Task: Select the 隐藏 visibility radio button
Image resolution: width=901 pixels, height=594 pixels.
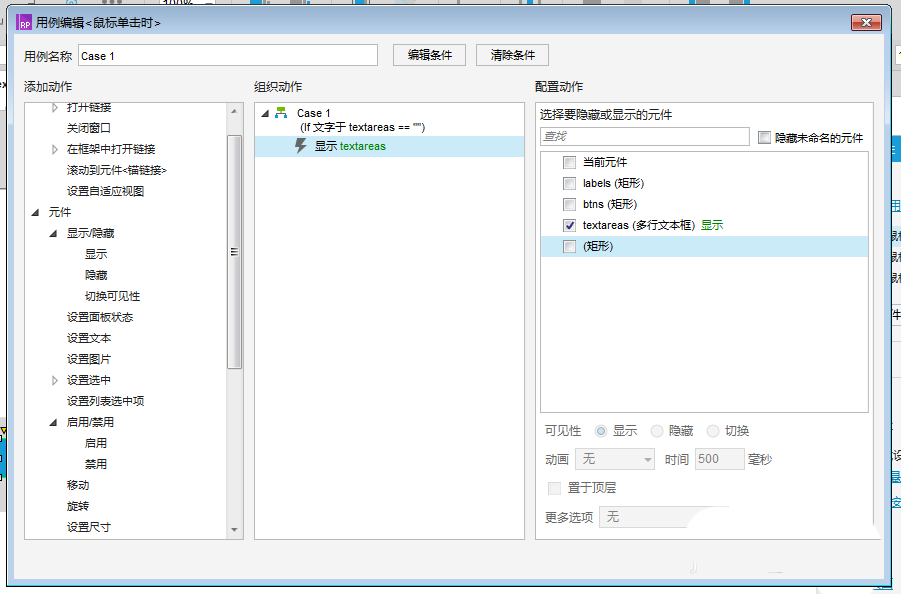Action: (x=660, y=431)
